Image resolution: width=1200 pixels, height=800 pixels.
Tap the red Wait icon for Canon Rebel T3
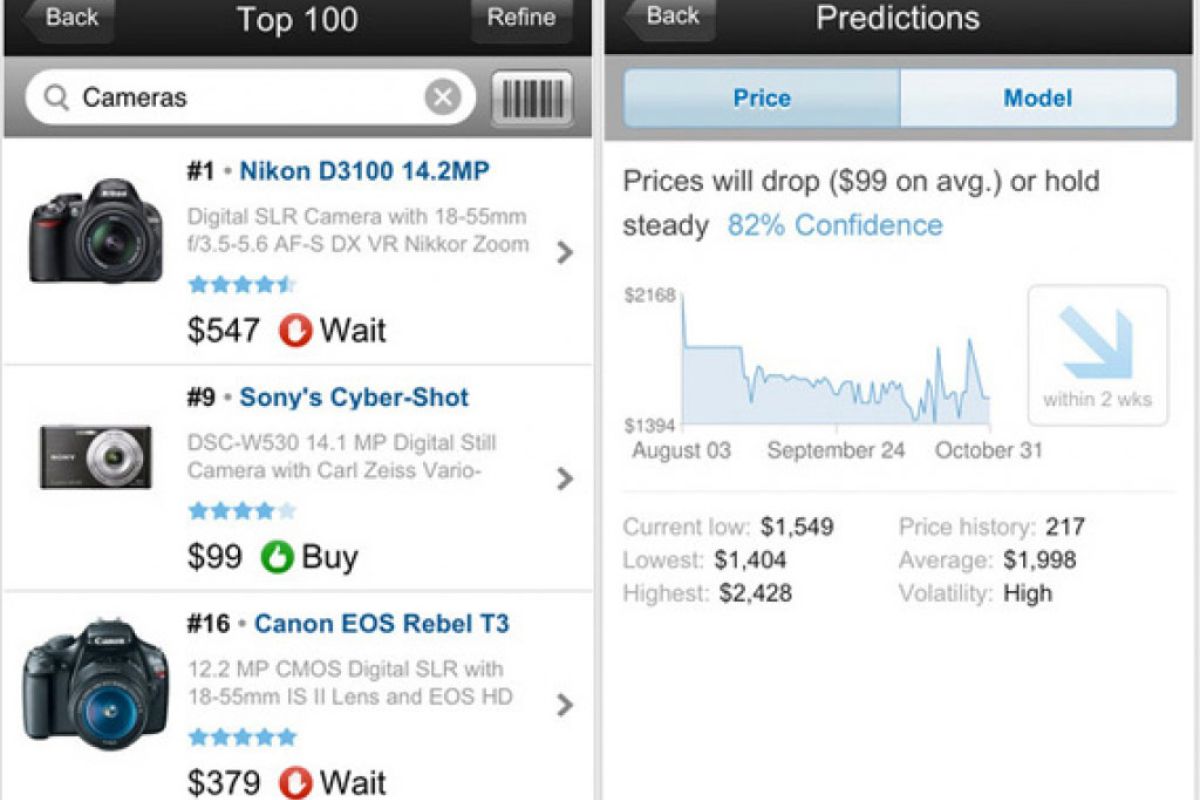click(x=296, y=780)
